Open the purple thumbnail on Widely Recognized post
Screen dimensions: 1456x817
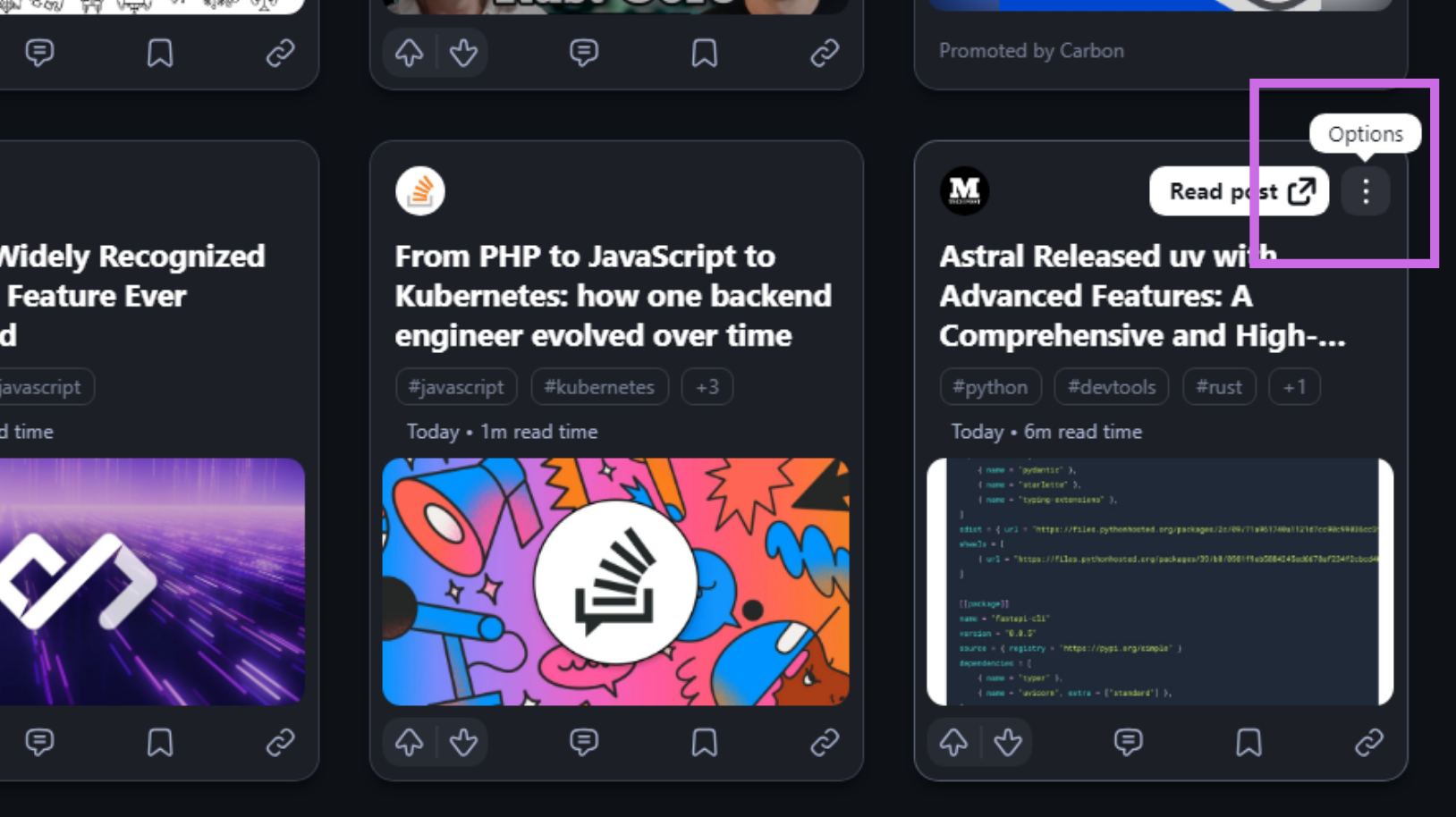(152, 582)
